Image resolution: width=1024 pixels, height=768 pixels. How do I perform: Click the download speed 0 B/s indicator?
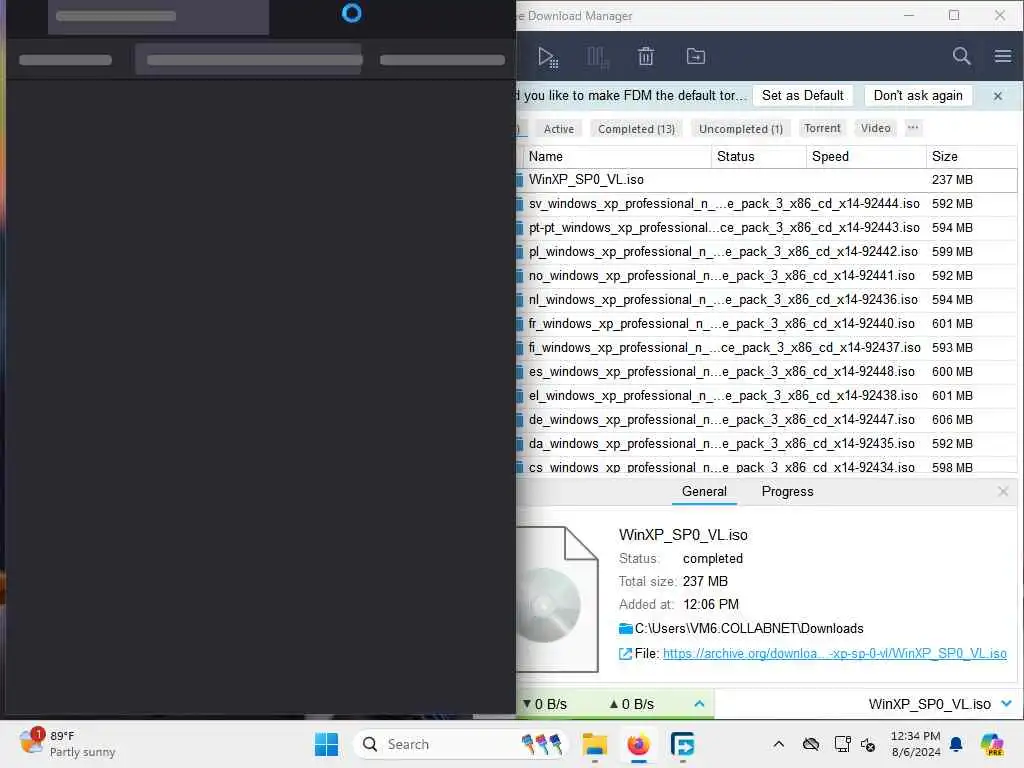click(545, 704)
